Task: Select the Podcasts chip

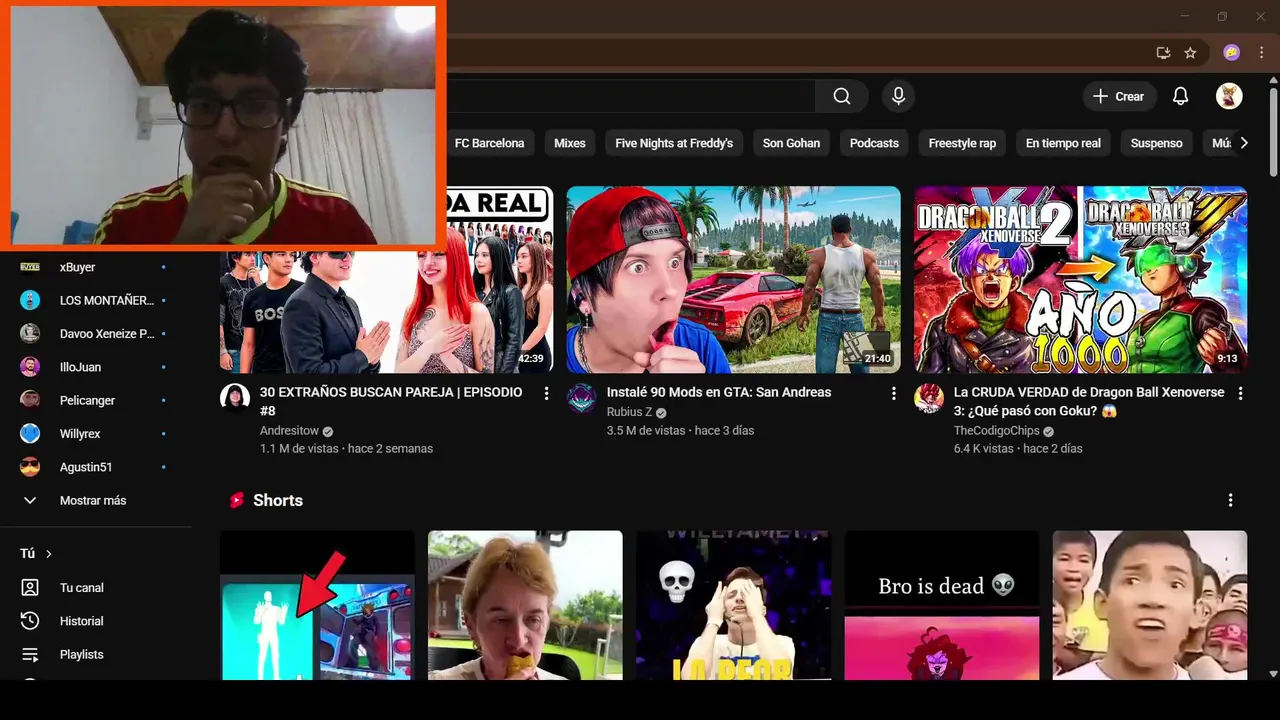Action: click(x=874, y=143)
